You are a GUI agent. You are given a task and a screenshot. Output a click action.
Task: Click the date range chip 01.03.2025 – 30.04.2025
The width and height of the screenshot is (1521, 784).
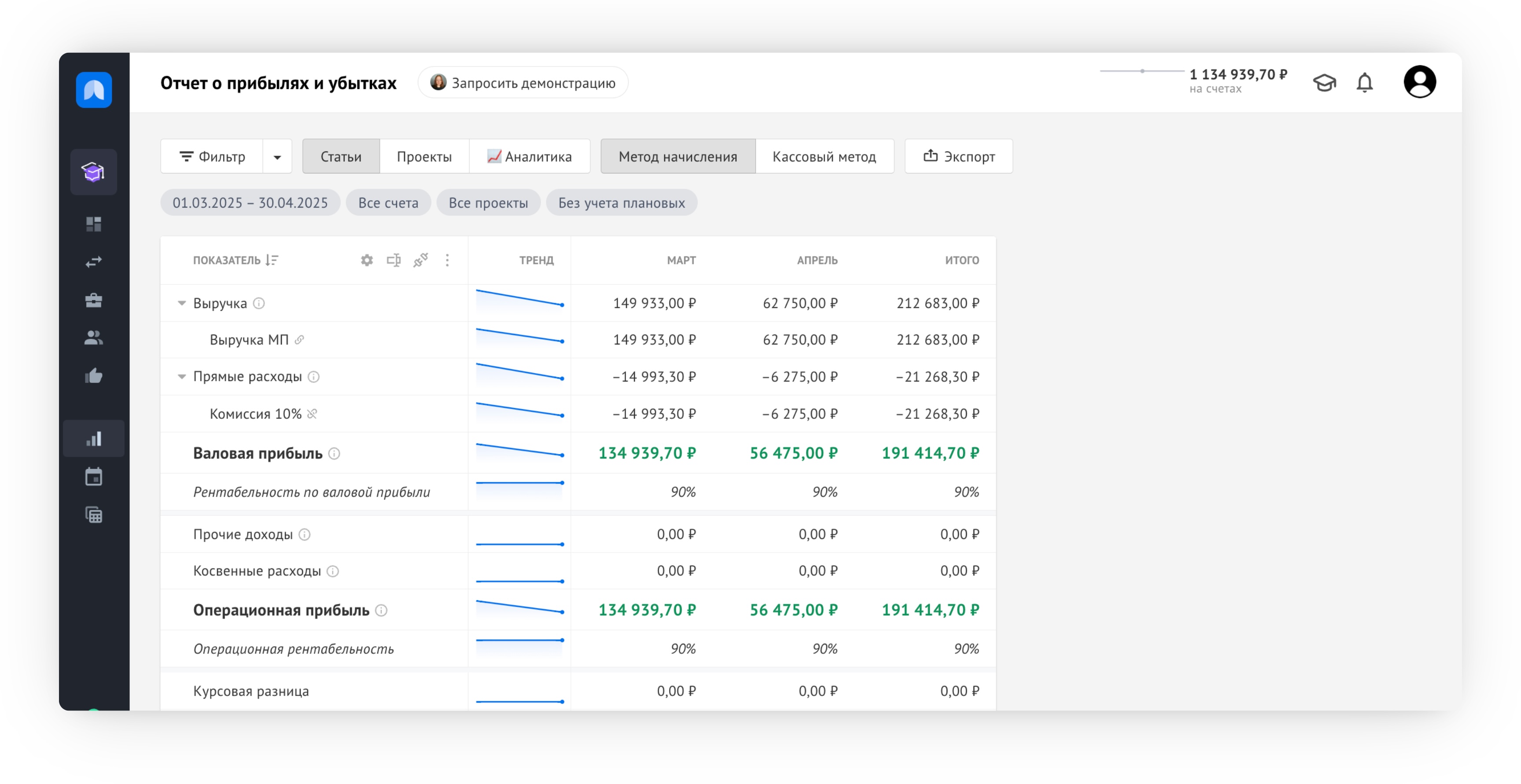pyautogui.click(x=250, y=202)
